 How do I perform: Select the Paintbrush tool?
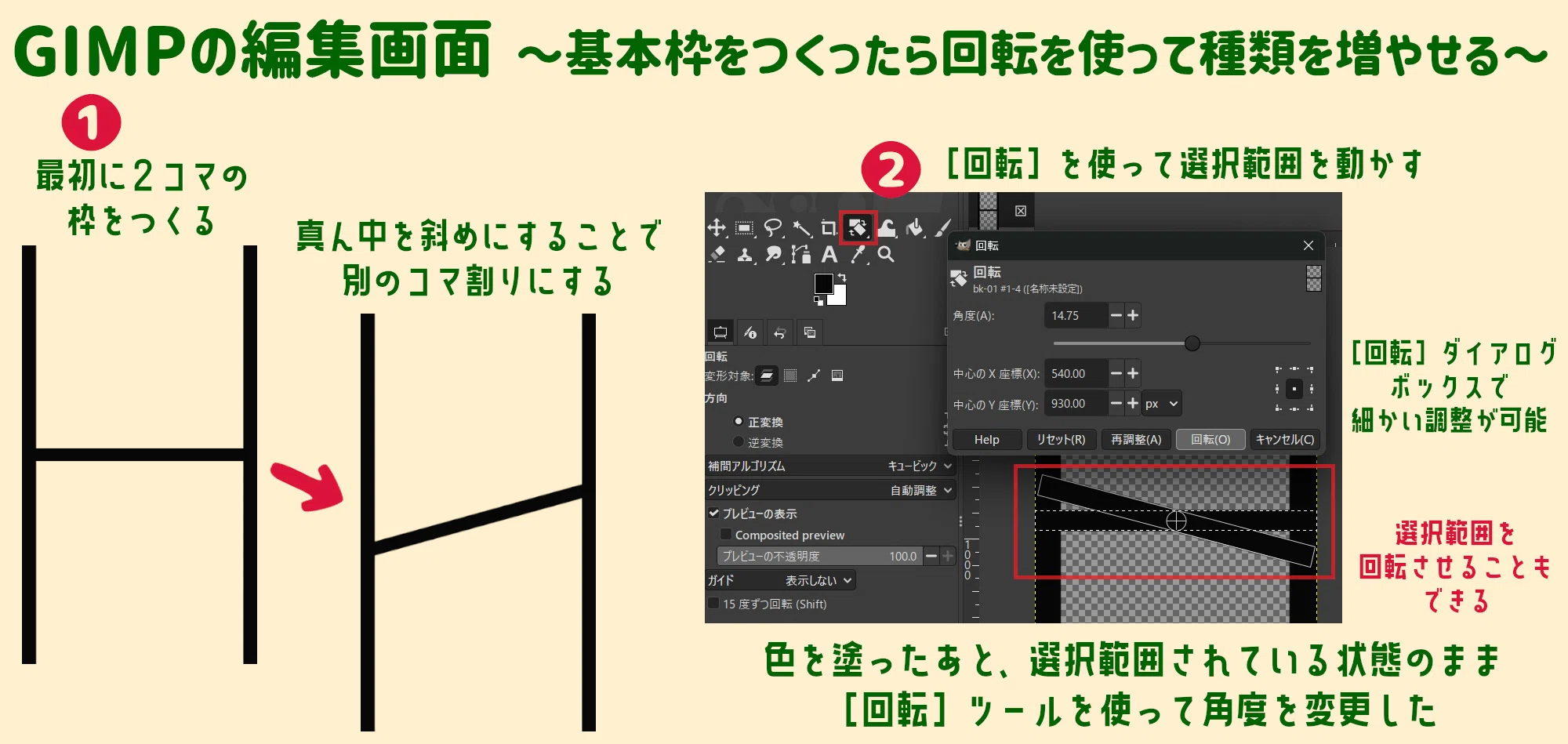(x=943, y=228)
